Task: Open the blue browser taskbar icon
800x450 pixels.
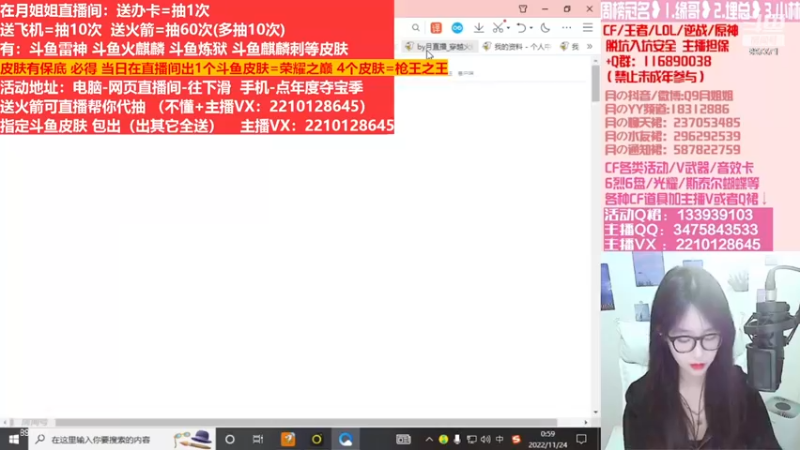Action: click(345, 439)
